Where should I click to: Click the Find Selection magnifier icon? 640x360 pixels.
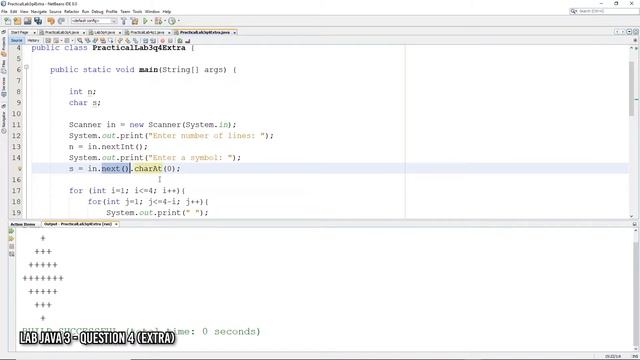pos(80,40)
